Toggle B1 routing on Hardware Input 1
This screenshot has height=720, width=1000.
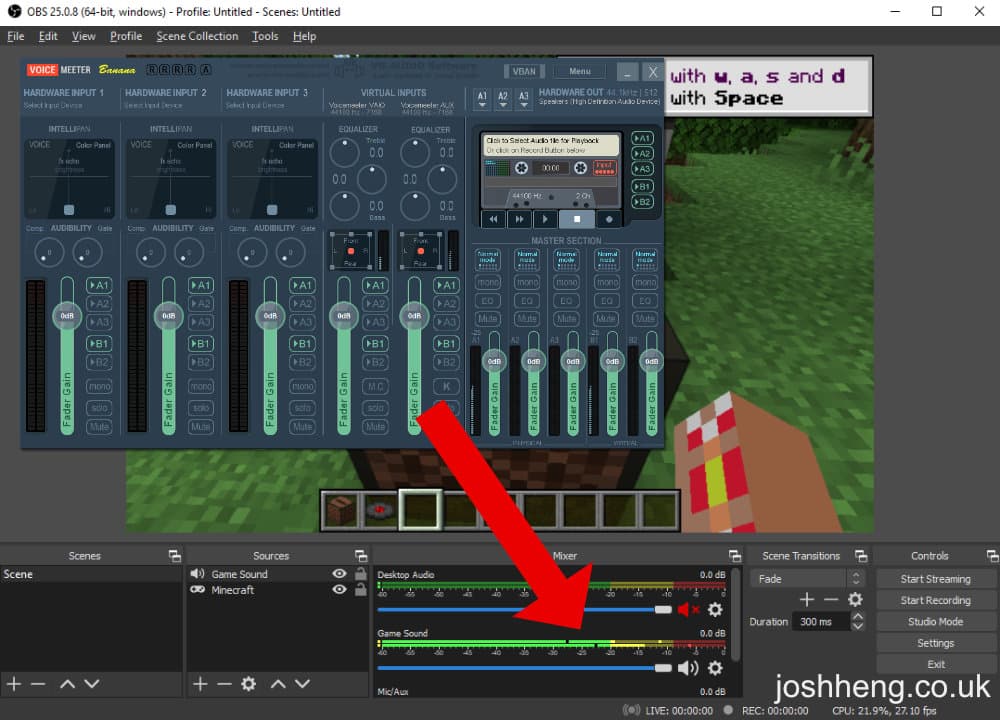[x=99, y=344]
